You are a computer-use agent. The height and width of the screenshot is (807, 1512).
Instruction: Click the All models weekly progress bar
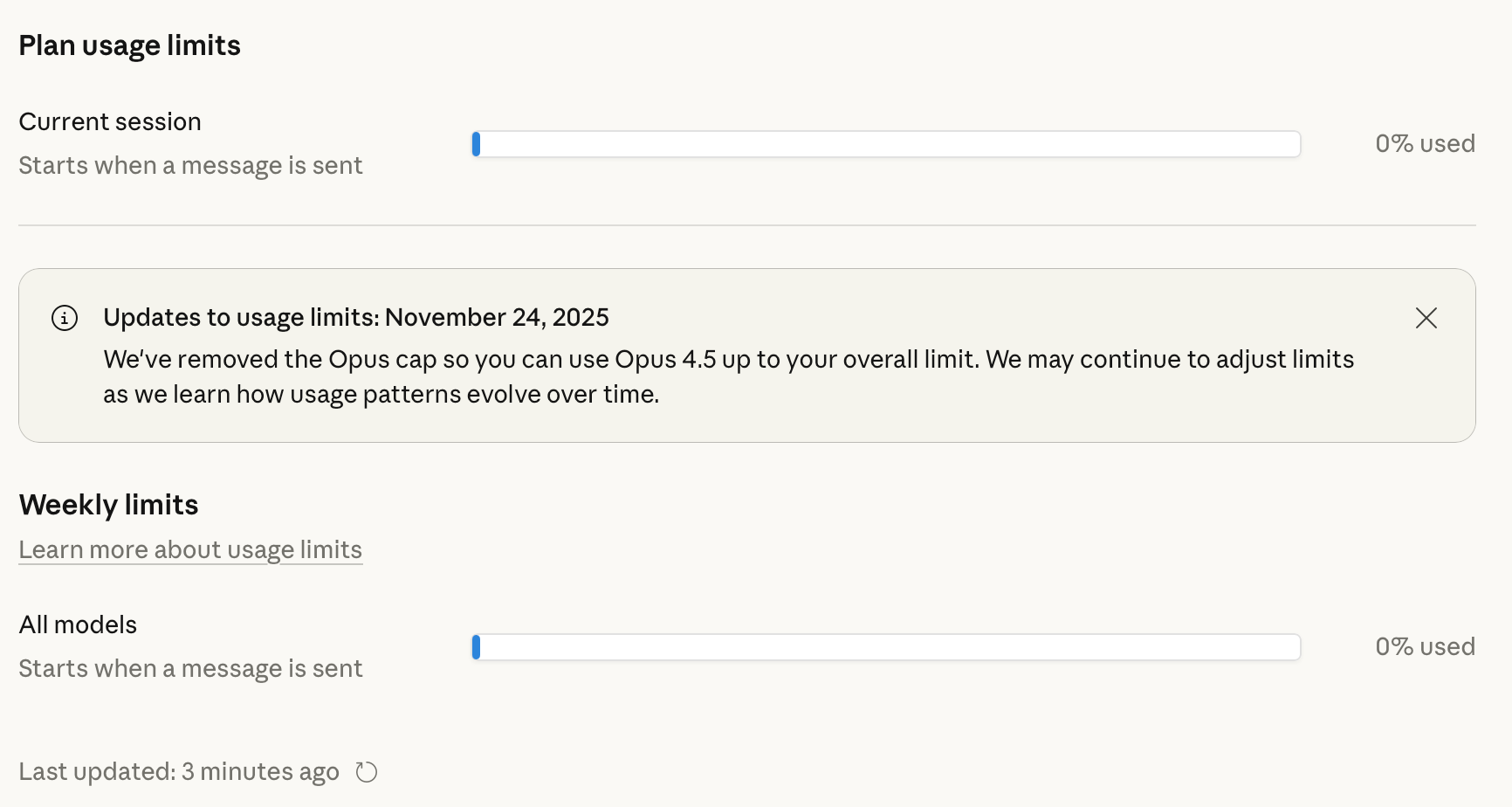[886, 647]
